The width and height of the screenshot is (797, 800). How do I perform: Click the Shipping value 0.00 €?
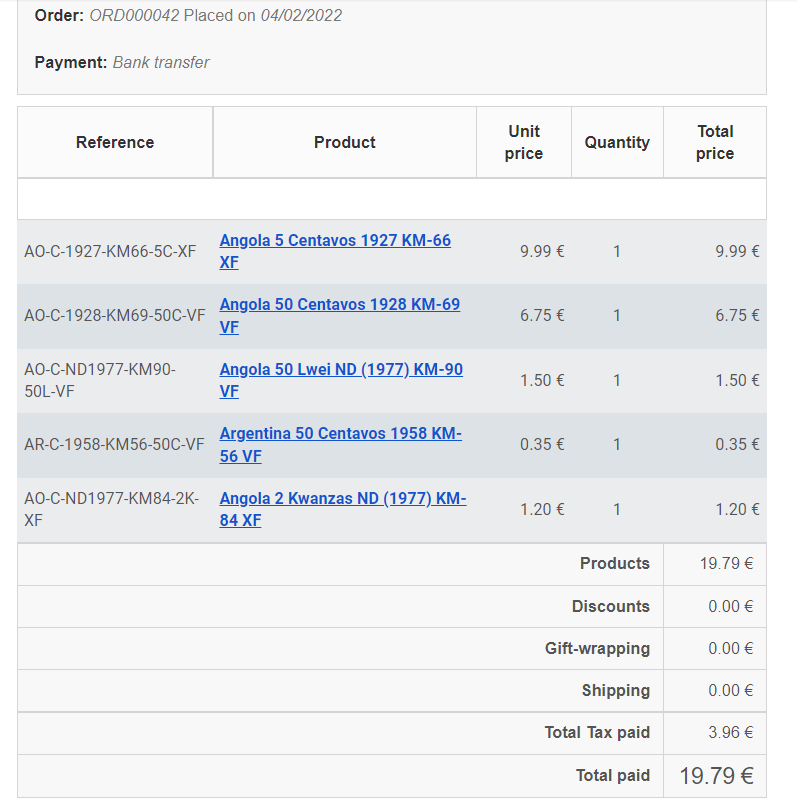point(730,690)
